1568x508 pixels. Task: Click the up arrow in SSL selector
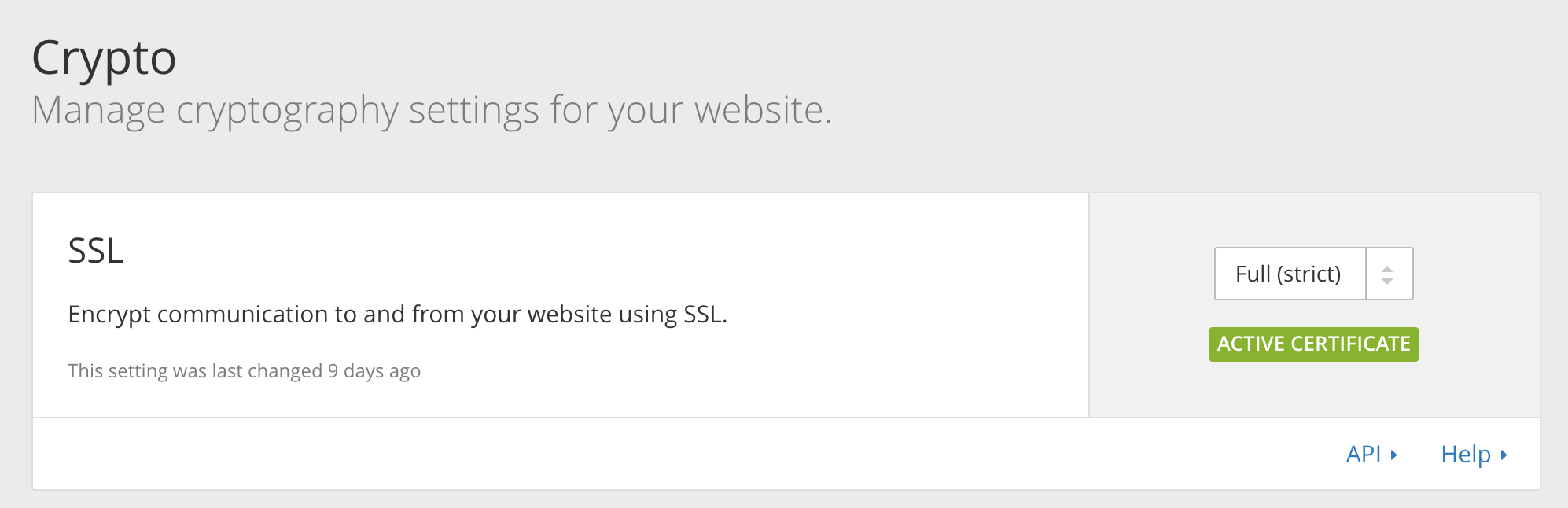1388,269
